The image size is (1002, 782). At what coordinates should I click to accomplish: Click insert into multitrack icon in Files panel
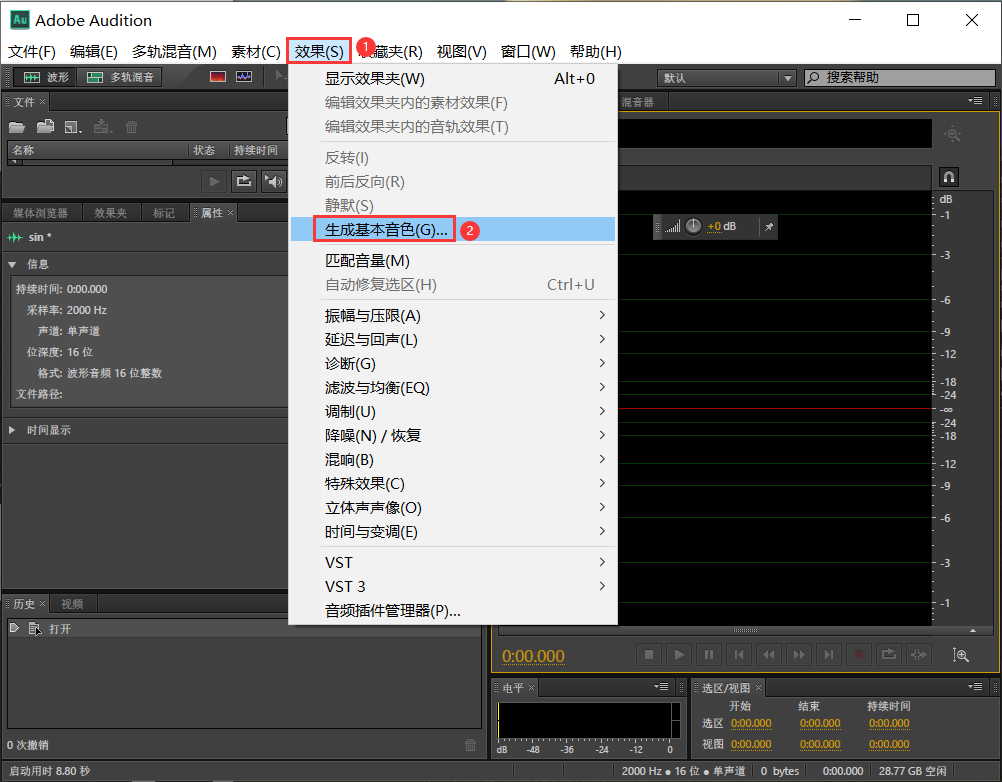coord(102,127)
